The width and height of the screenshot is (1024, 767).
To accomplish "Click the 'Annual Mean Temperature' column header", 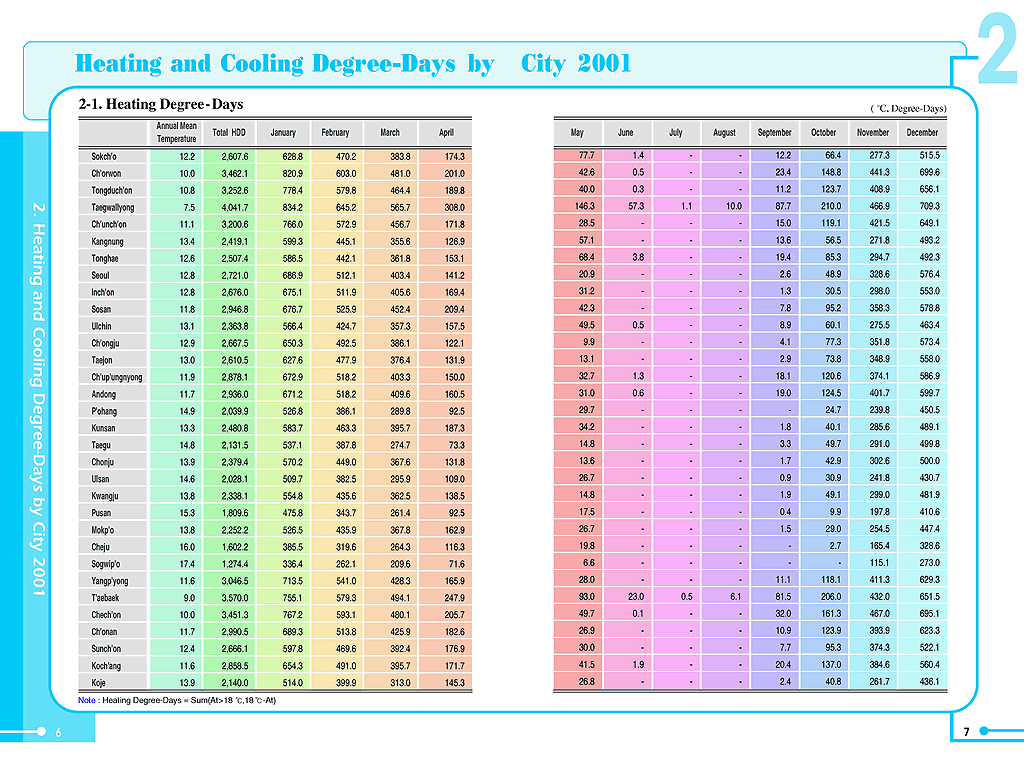I will [176, 132].
